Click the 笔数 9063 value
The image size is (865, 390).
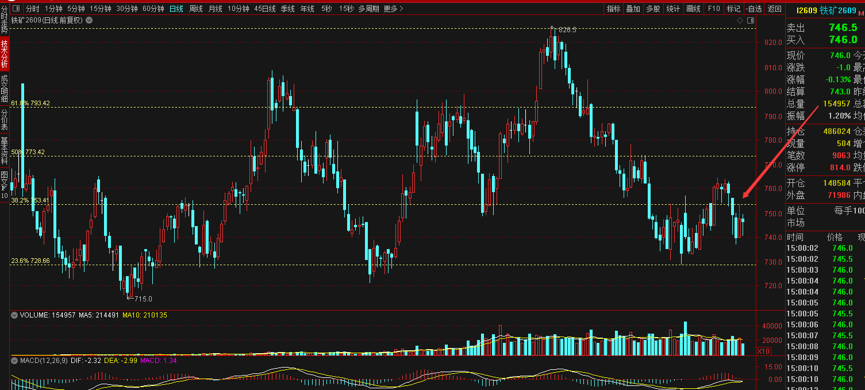(x=841, y=156)
